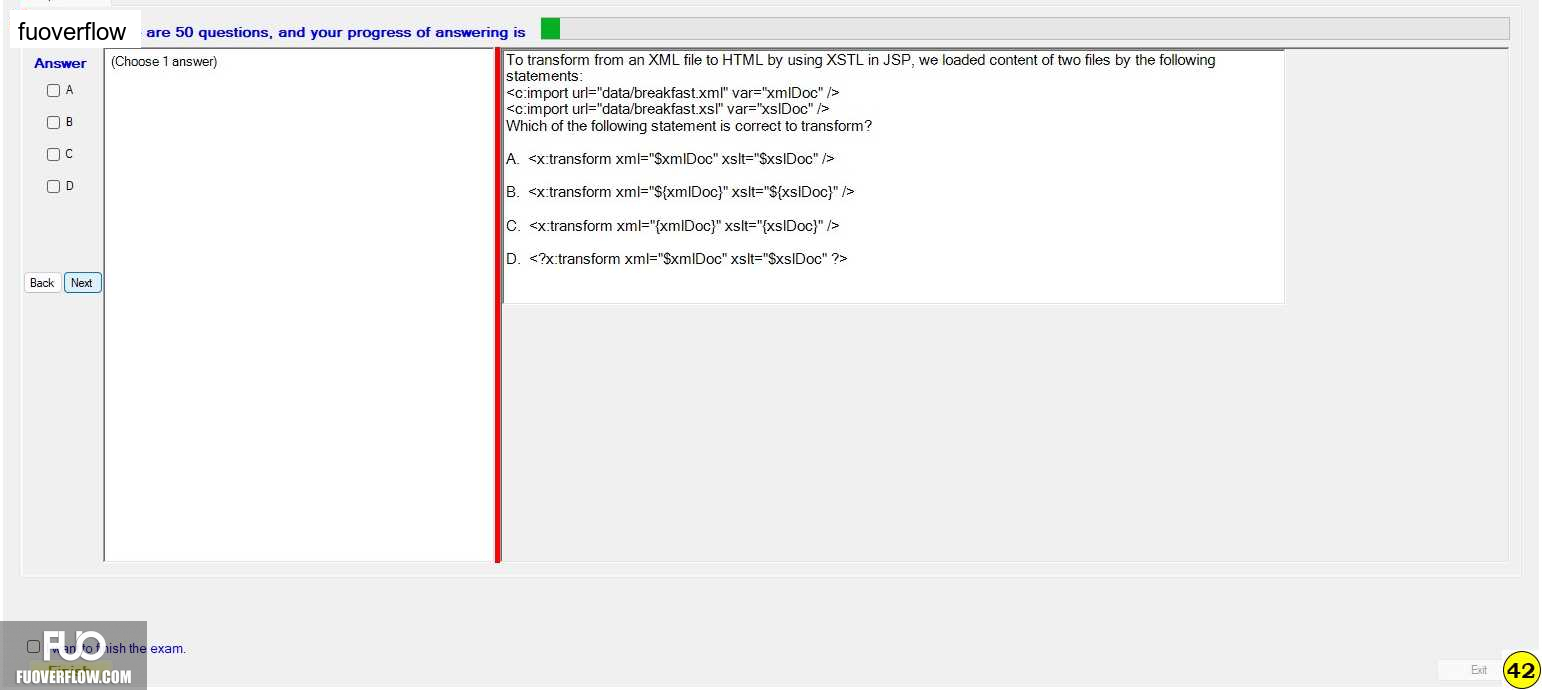
Task: Check answer option A
Action: click(54, 90)
